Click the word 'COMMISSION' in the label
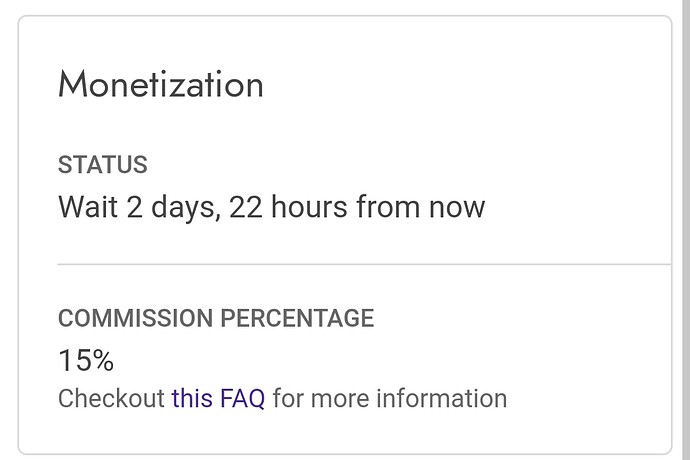 point(136,318)
